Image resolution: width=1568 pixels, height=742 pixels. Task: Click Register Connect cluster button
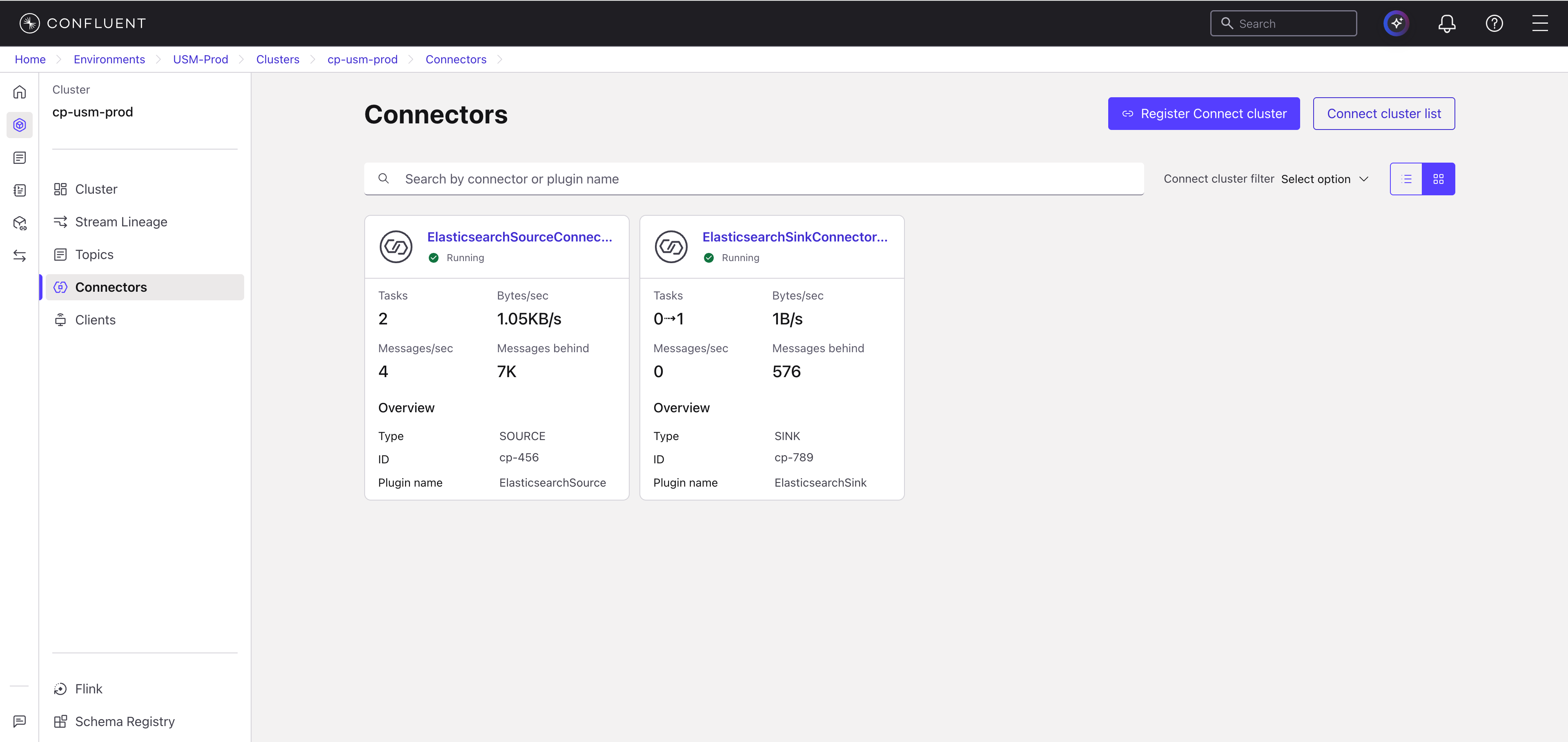[x=1203, y=113]
